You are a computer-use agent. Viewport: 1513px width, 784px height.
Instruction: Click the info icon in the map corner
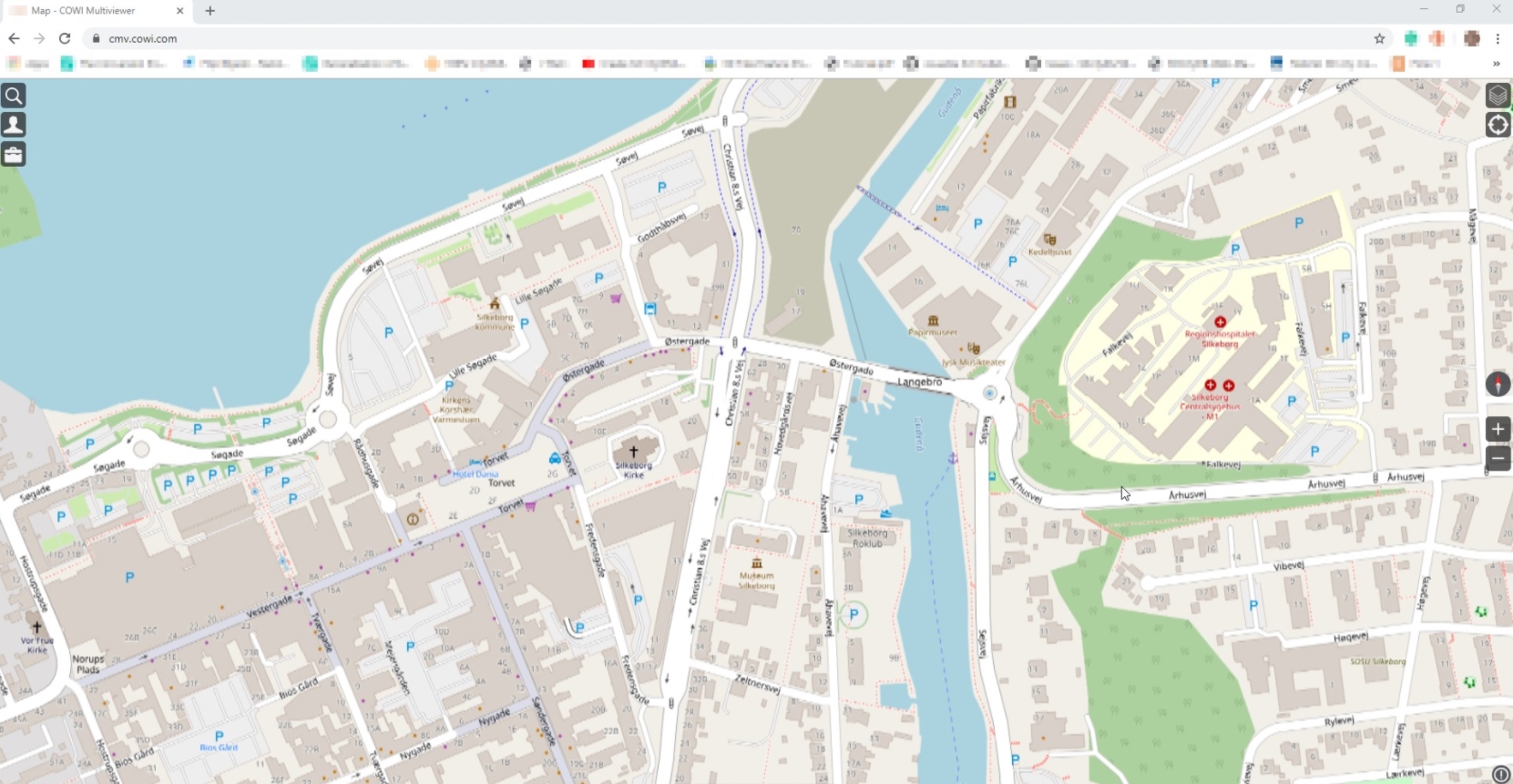click(1500, 774)
